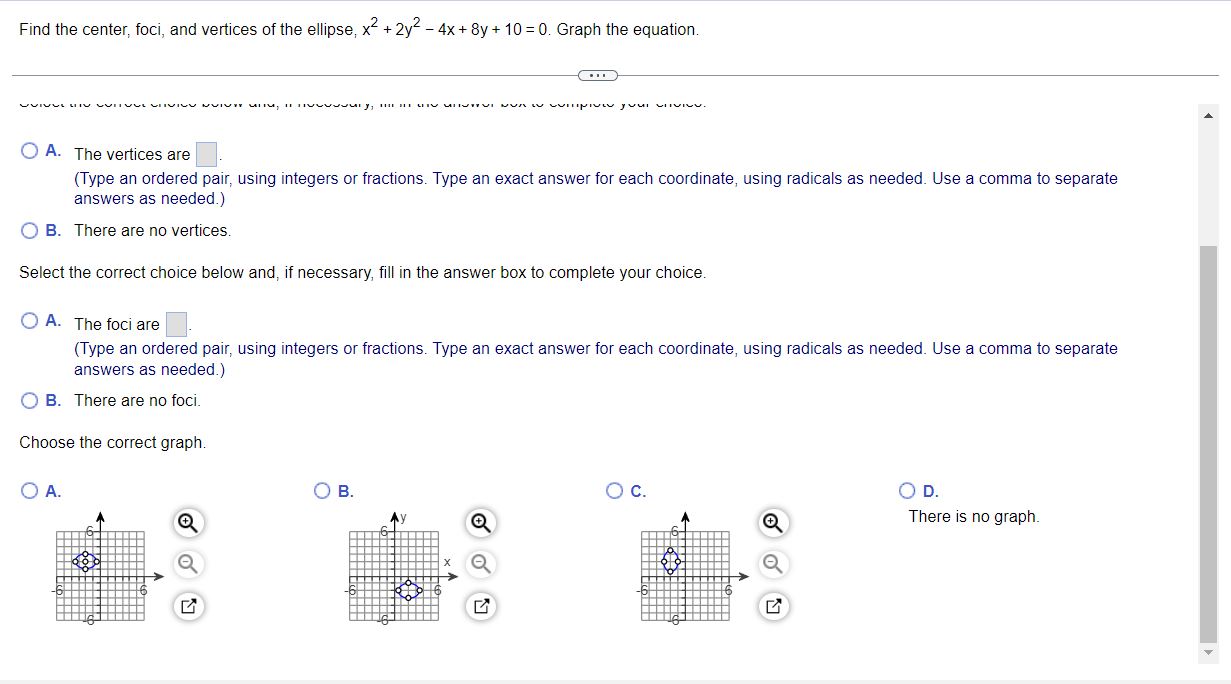The image size is (1231, 684).
Task: Zoom in on graph choice A
Action: tap(186, 522)
